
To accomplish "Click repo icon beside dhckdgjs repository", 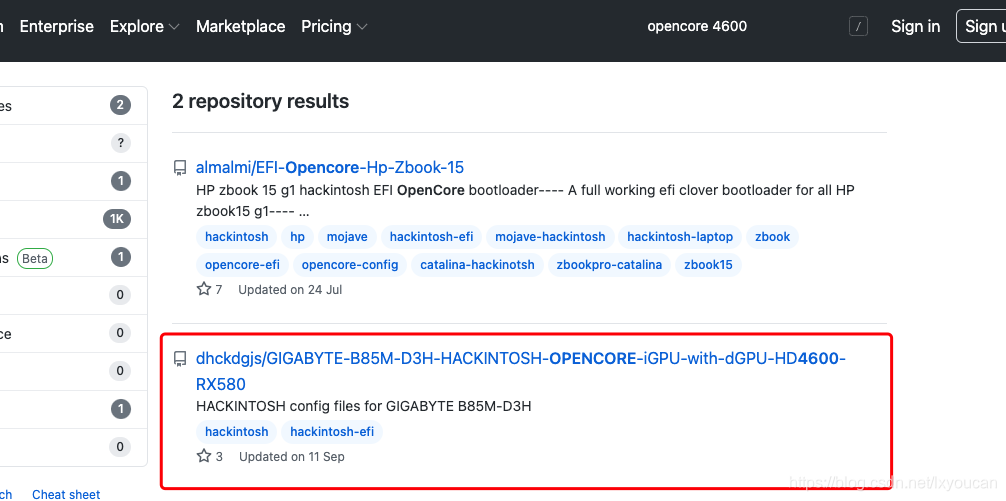I will point(180,359).
